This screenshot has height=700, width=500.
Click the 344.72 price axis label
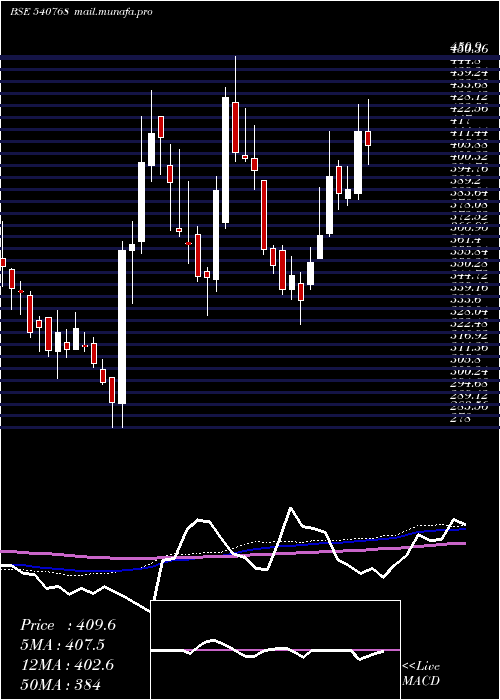click(468, 276)
